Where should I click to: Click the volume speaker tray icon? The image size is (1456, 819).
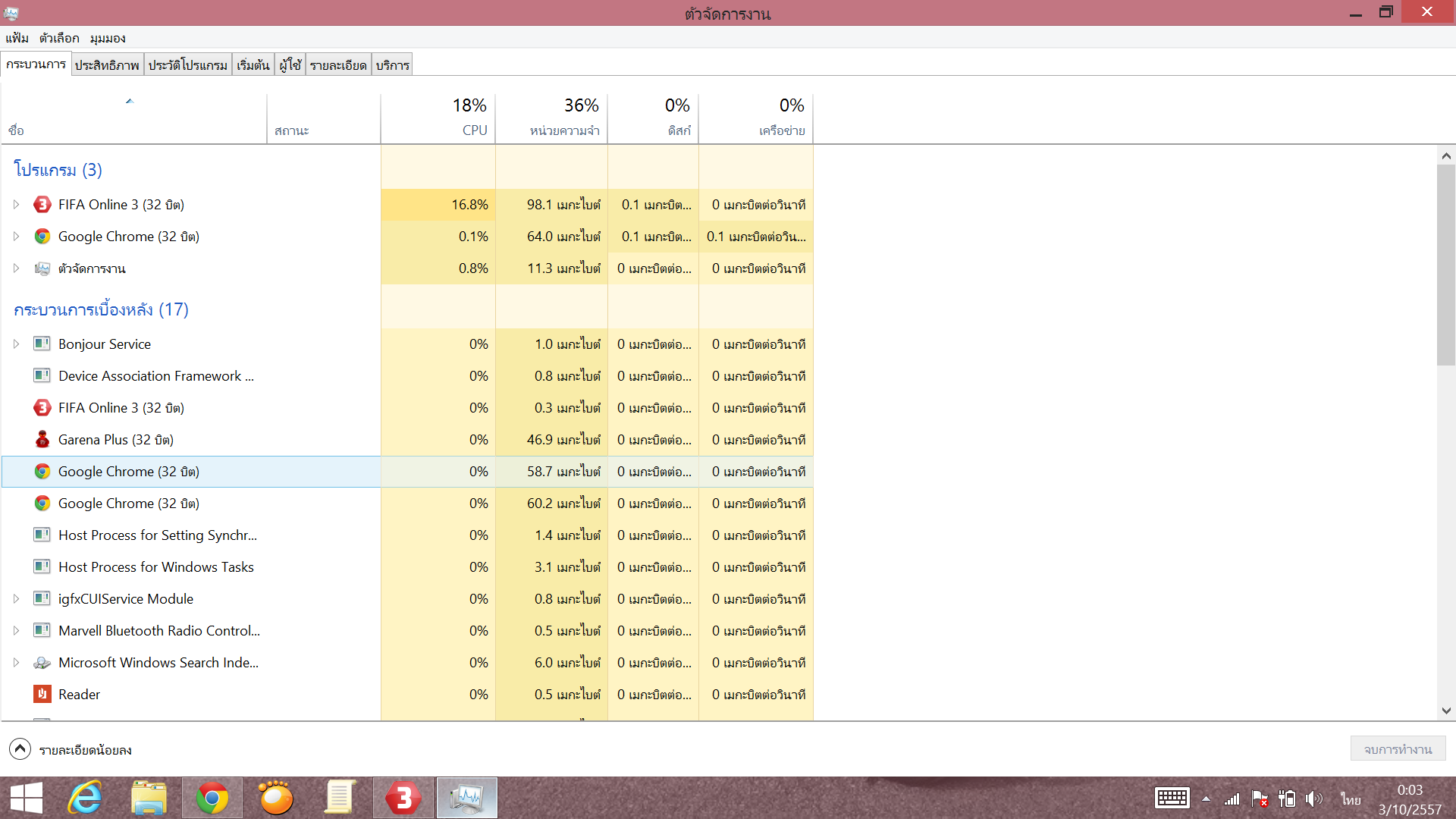pos(1314,799)
